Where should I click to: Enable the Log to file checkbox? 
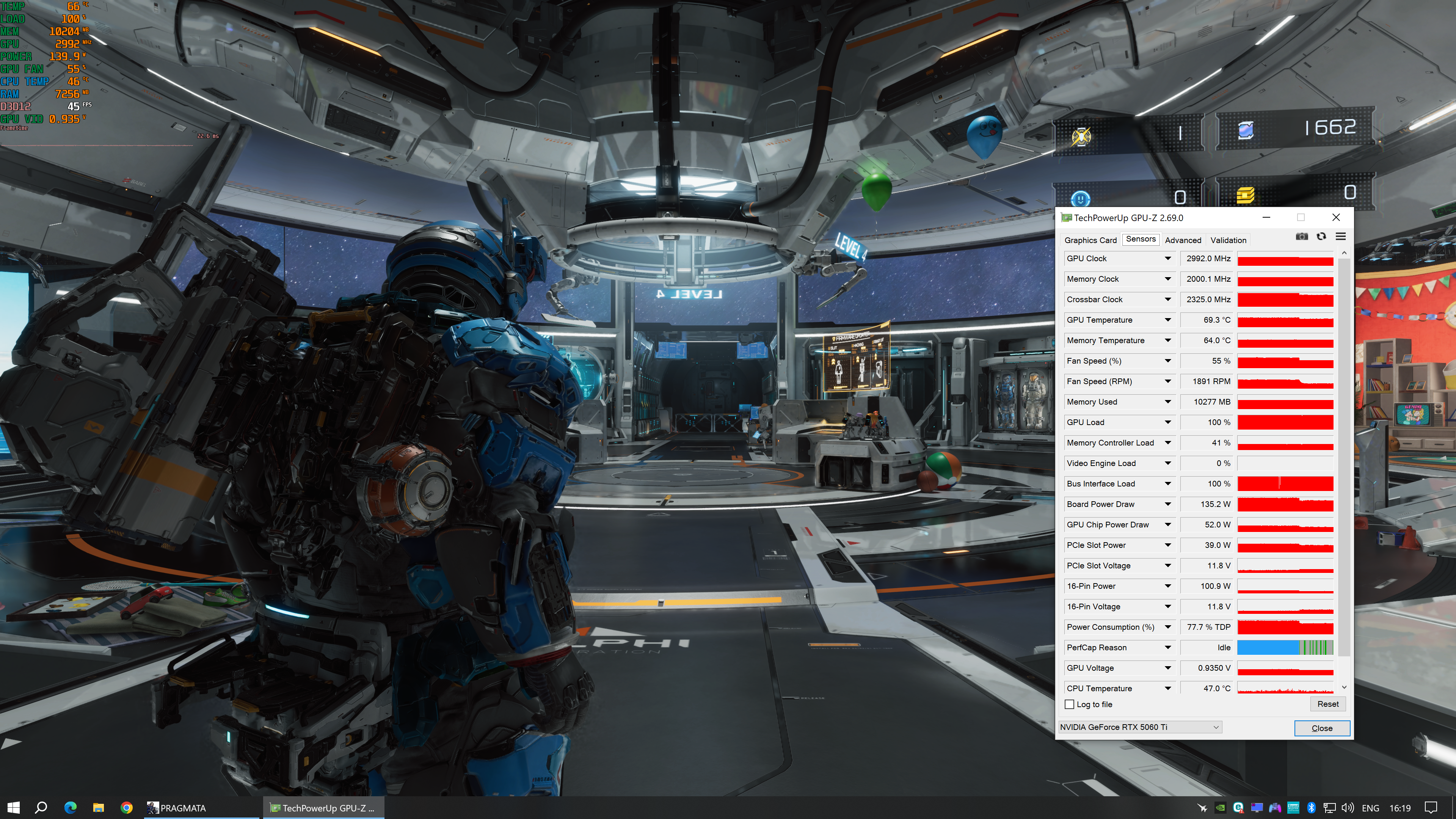pyautogui.click(x=1069, y=704)
